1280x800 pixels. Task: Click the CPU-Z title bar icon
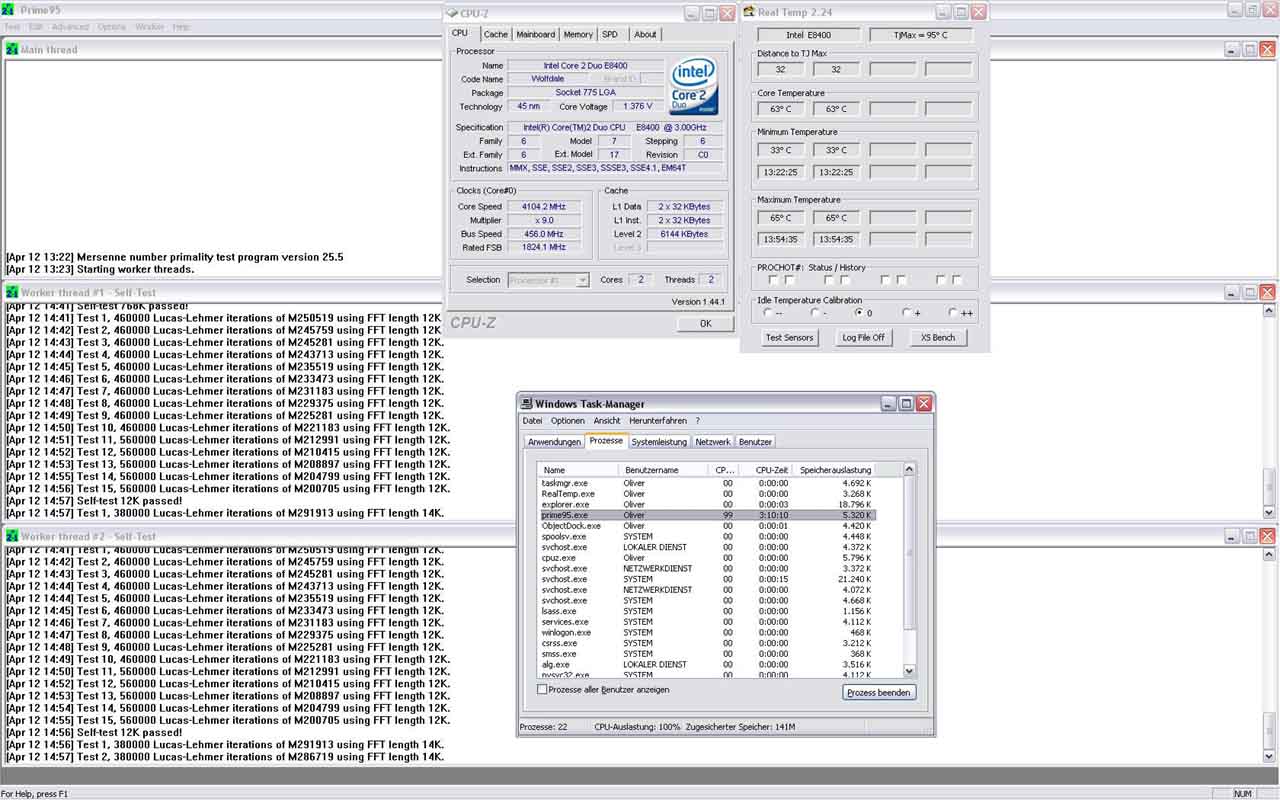point(453,13)
